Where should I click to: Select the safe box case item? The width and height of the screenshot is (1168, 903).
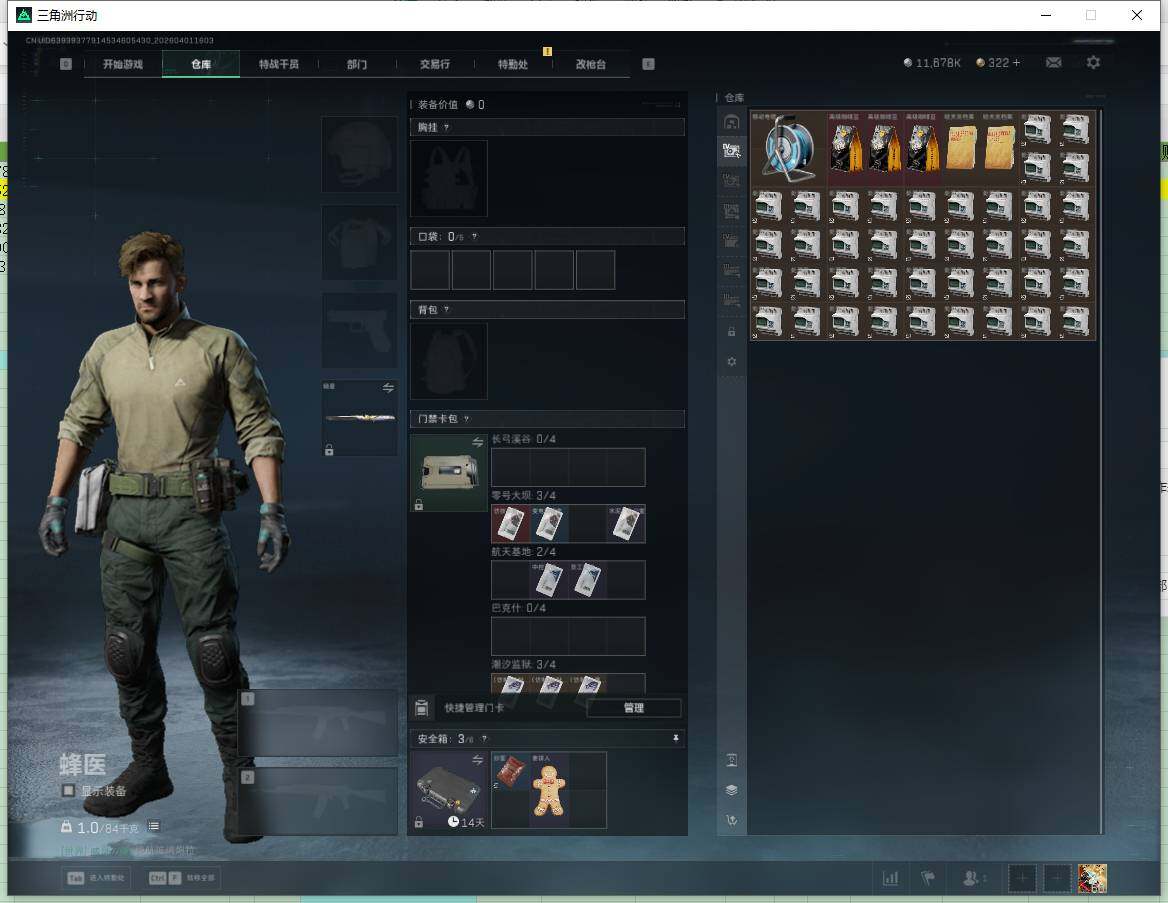449,790
